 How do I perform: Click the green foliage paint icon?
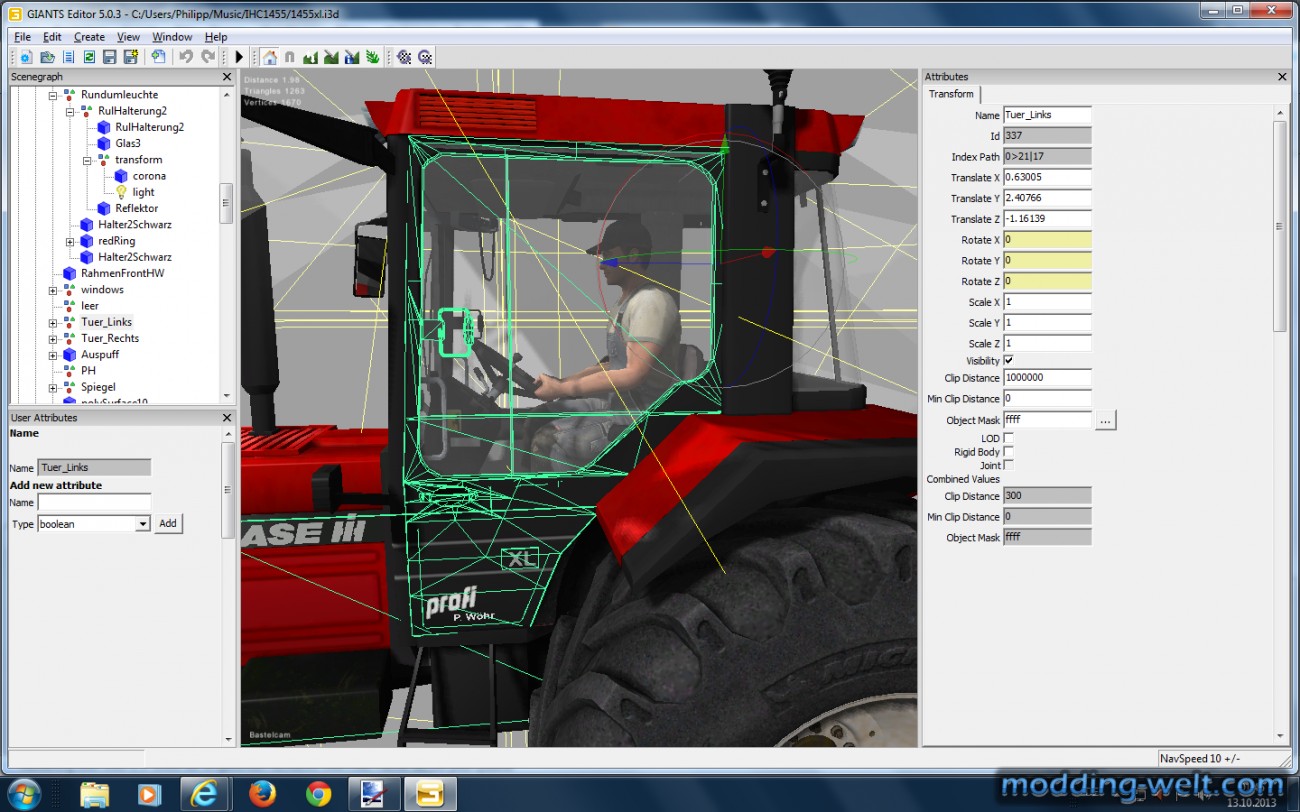click(x=373, y=57)
